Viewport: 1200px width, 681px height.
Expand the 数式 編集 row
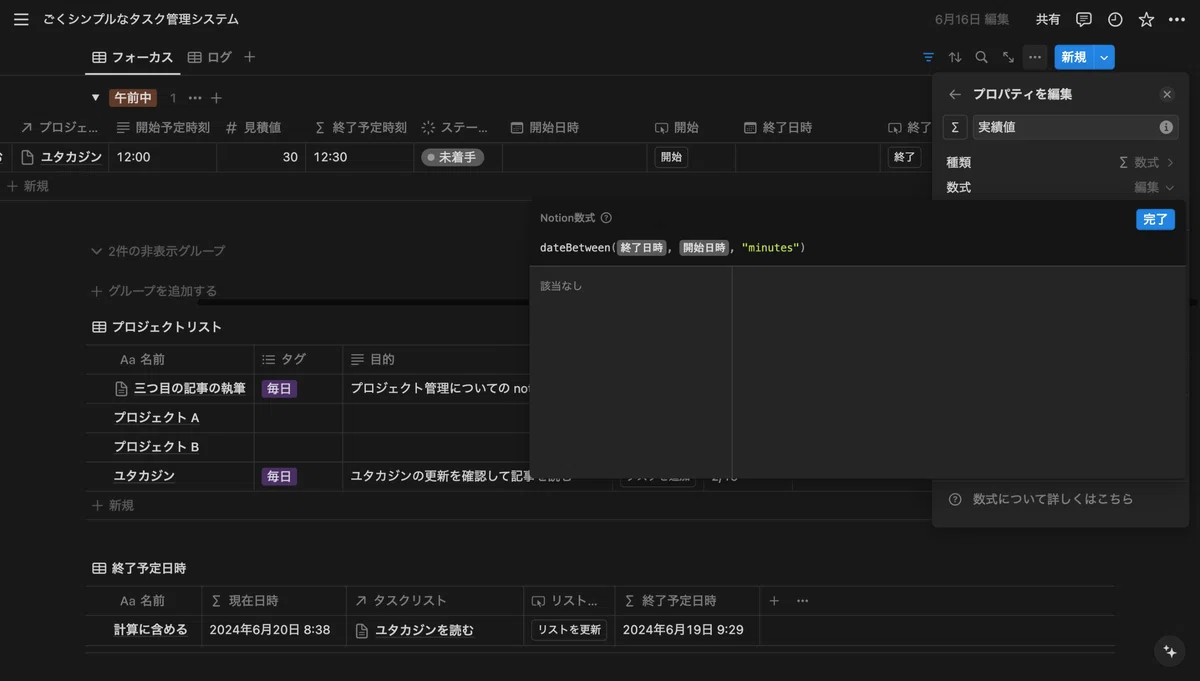coord(1060,187)
